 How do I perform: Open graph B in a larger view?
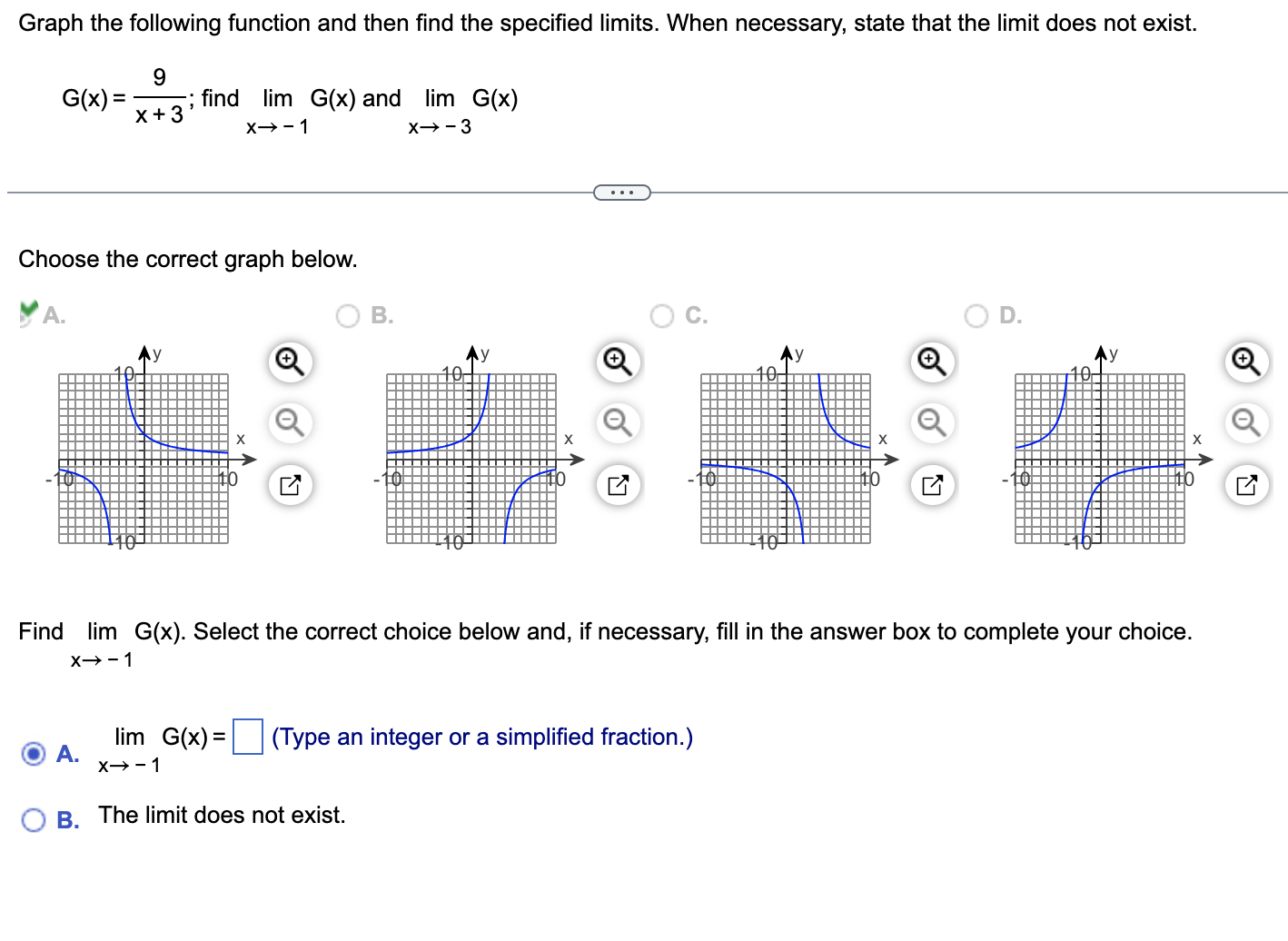617,484
